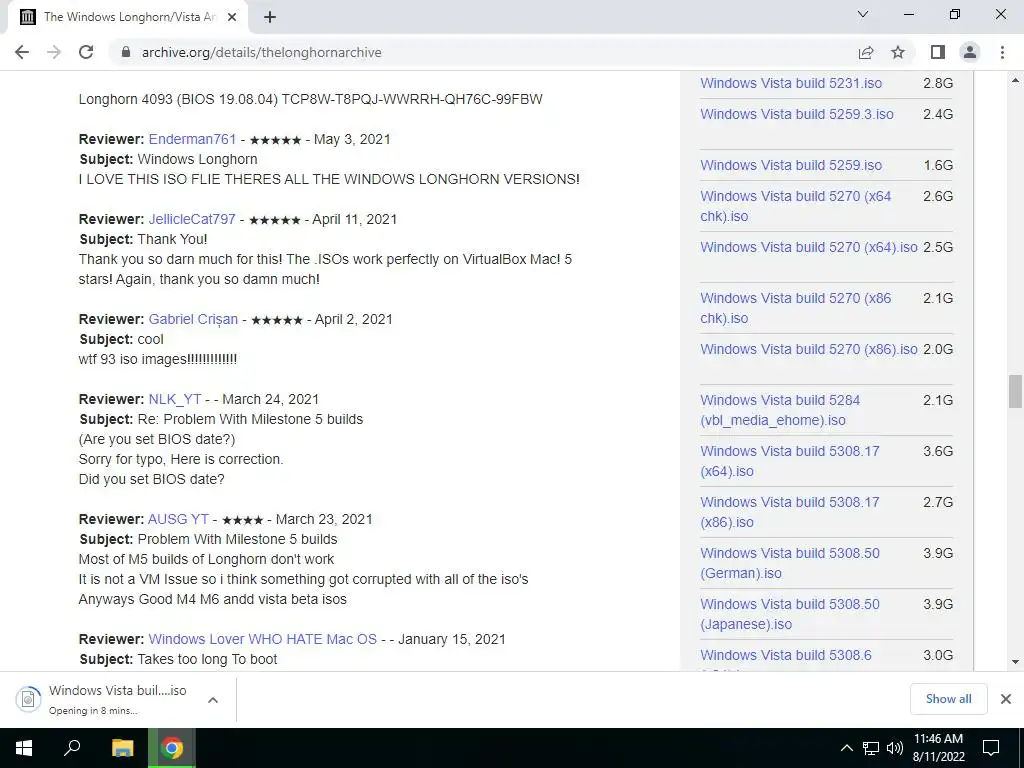Download Windows Vista build 5270 (x86 chk).iso
The image size is (1024, 768).
795,308
